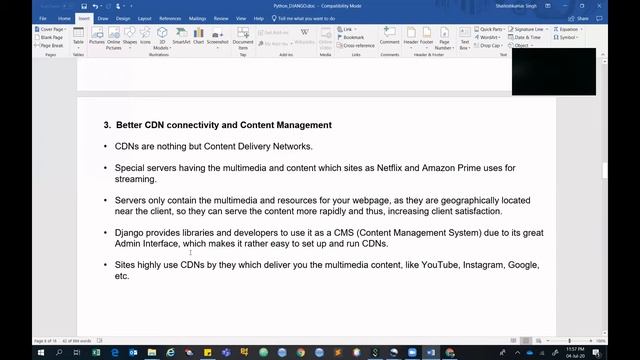The height and width of the screenshot is (360, 640).
Task: Toggle the ribbon display options button
Action: tap(548, 6)
